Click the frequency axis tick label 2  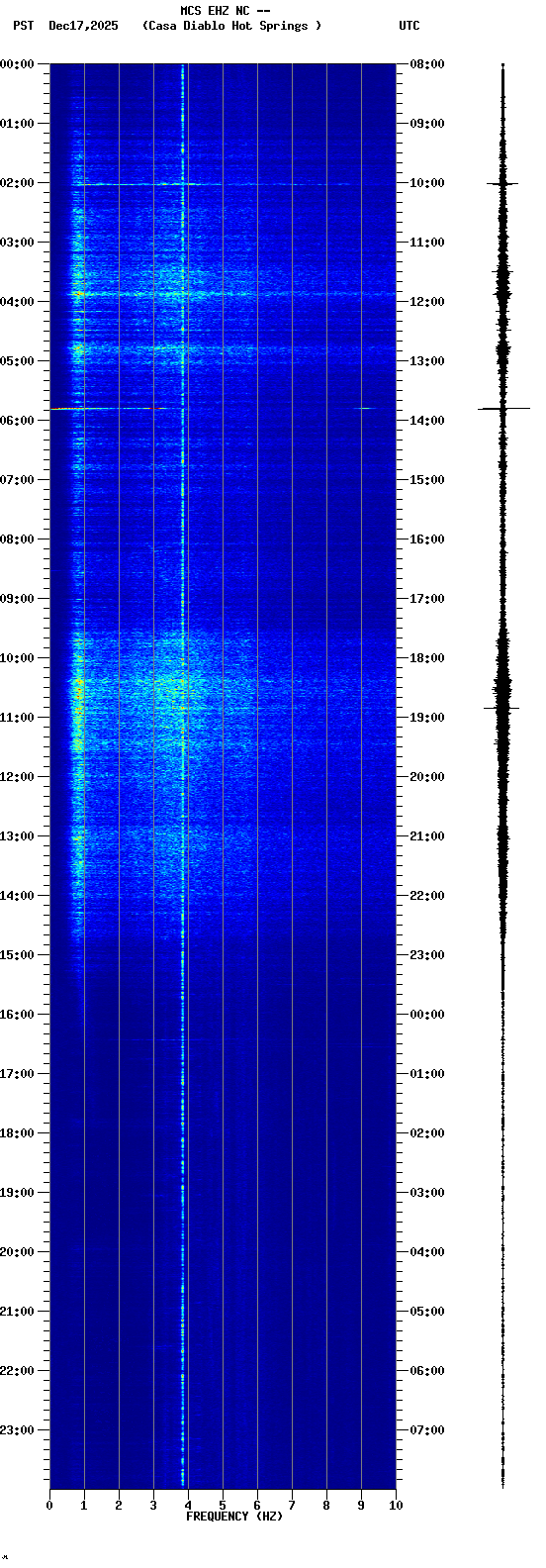(x=119, y=1506)
